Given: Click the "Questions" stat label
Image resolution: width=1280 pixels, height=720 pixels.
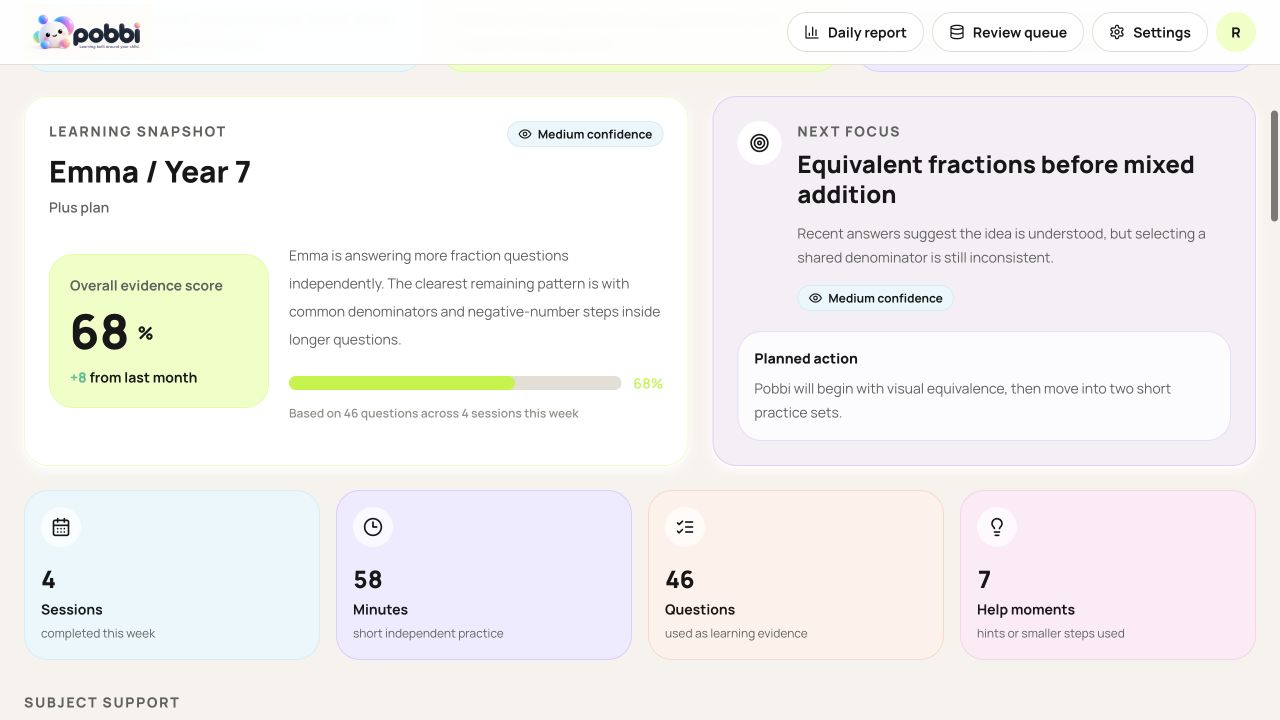Looking at the screenshot, I should (x=700, y=610).
